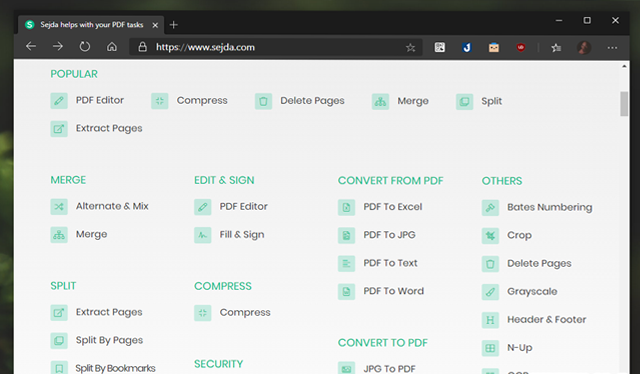Open the PDF To Word link

point(393,291)
